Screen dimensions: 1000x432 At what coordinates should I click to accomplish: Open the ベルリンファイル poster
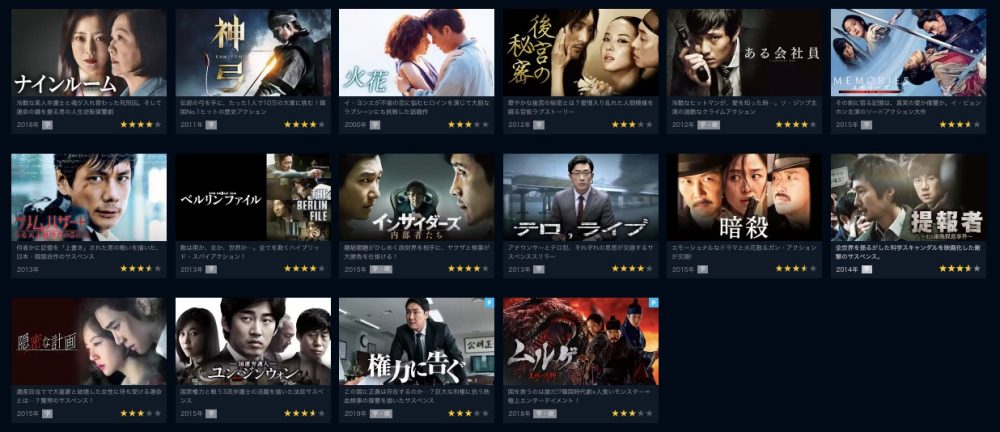coord(253,197)
